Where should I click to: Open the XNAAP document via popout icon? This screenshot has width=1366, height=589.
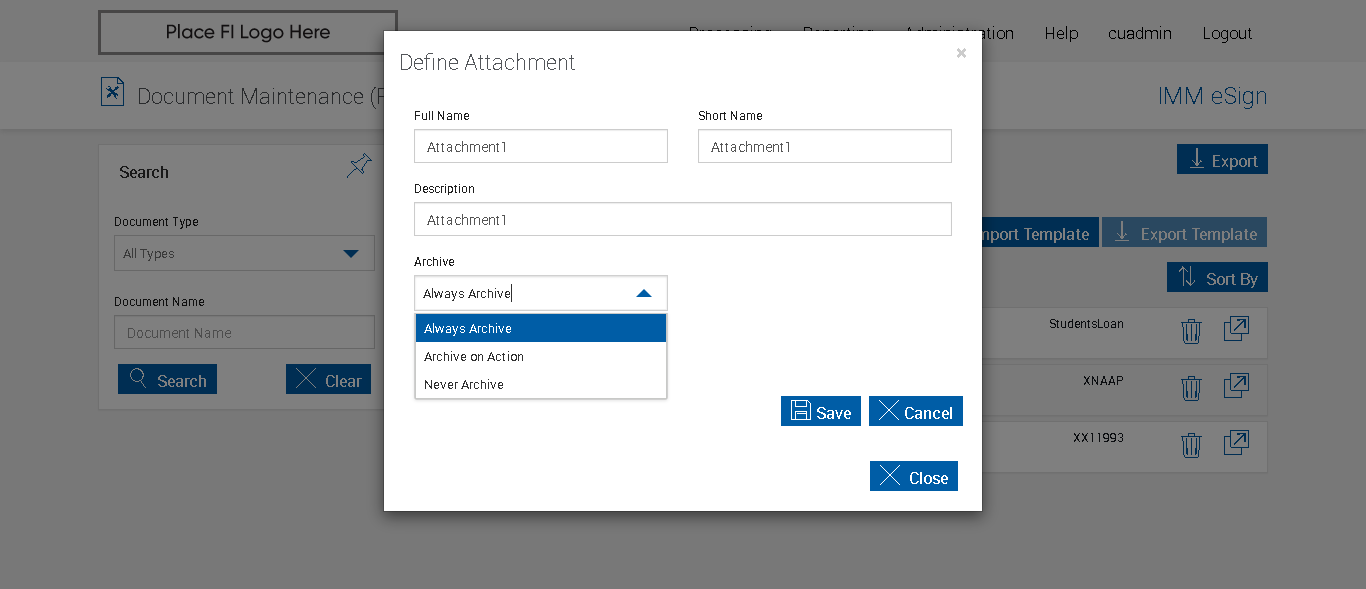click(x=1236, y=386)
